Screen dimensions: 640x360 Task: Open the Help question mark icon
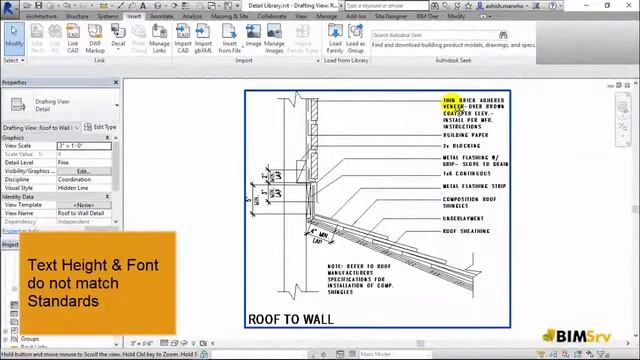(x=552, y=6)
